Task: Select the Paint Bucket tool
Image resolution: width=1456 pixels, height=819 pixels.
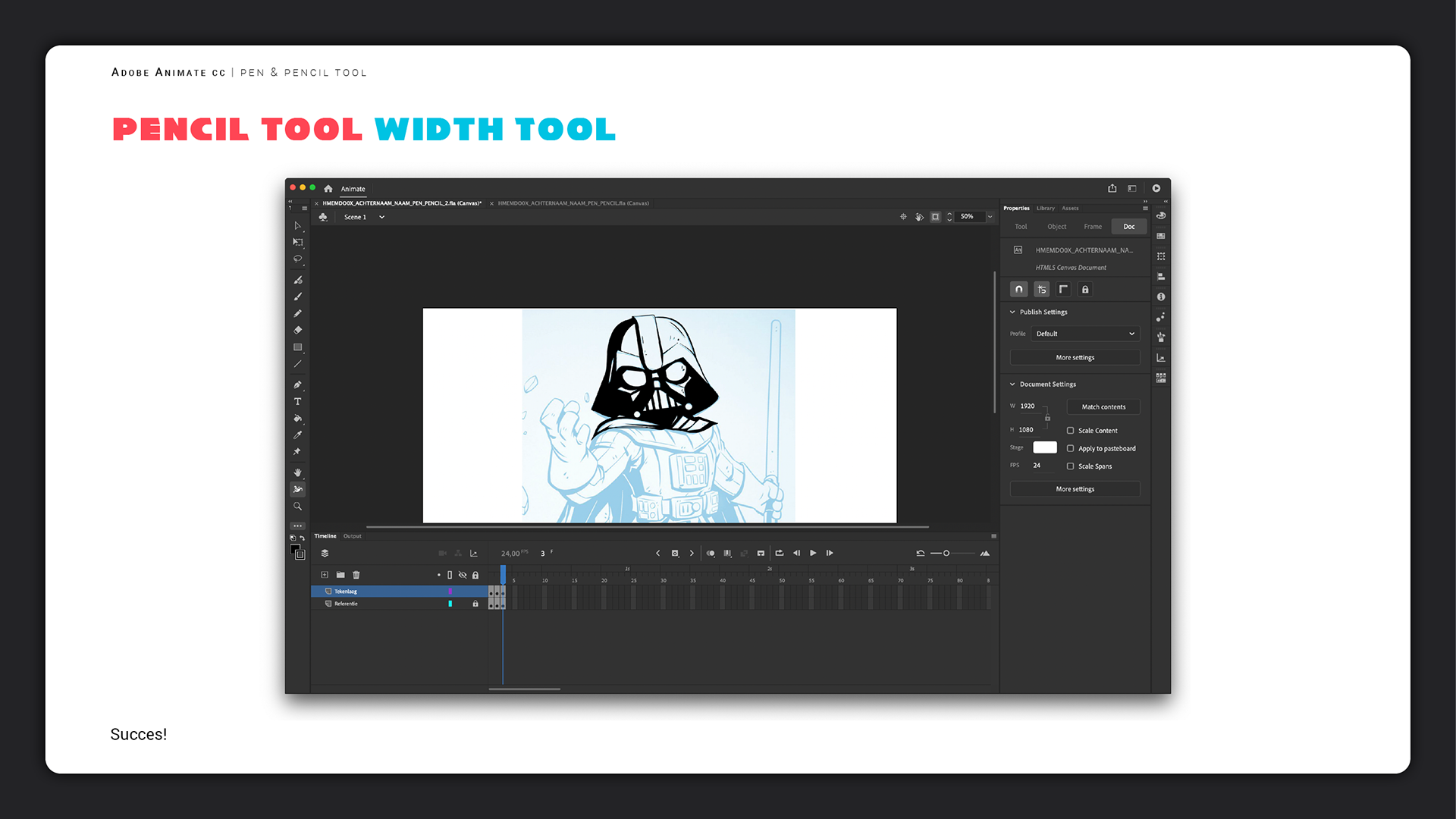Action: (x=297, y=418)
